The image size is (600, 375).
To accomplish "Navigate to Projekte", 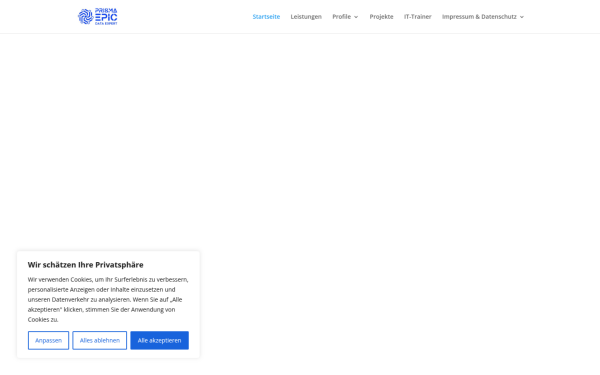I will coord(382,17).
